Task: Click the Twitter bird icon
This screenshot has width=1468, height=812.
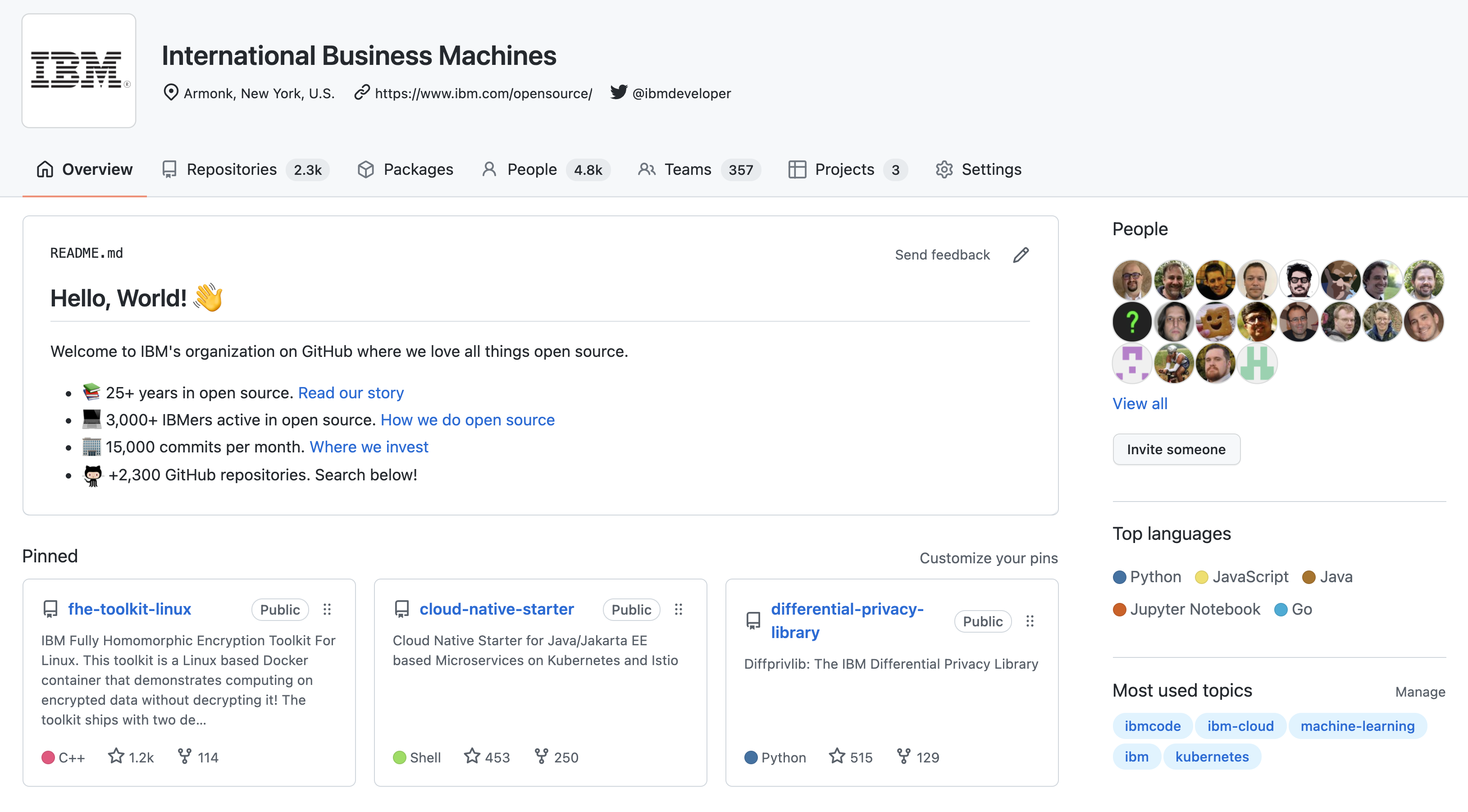Action: coord(618,92)
